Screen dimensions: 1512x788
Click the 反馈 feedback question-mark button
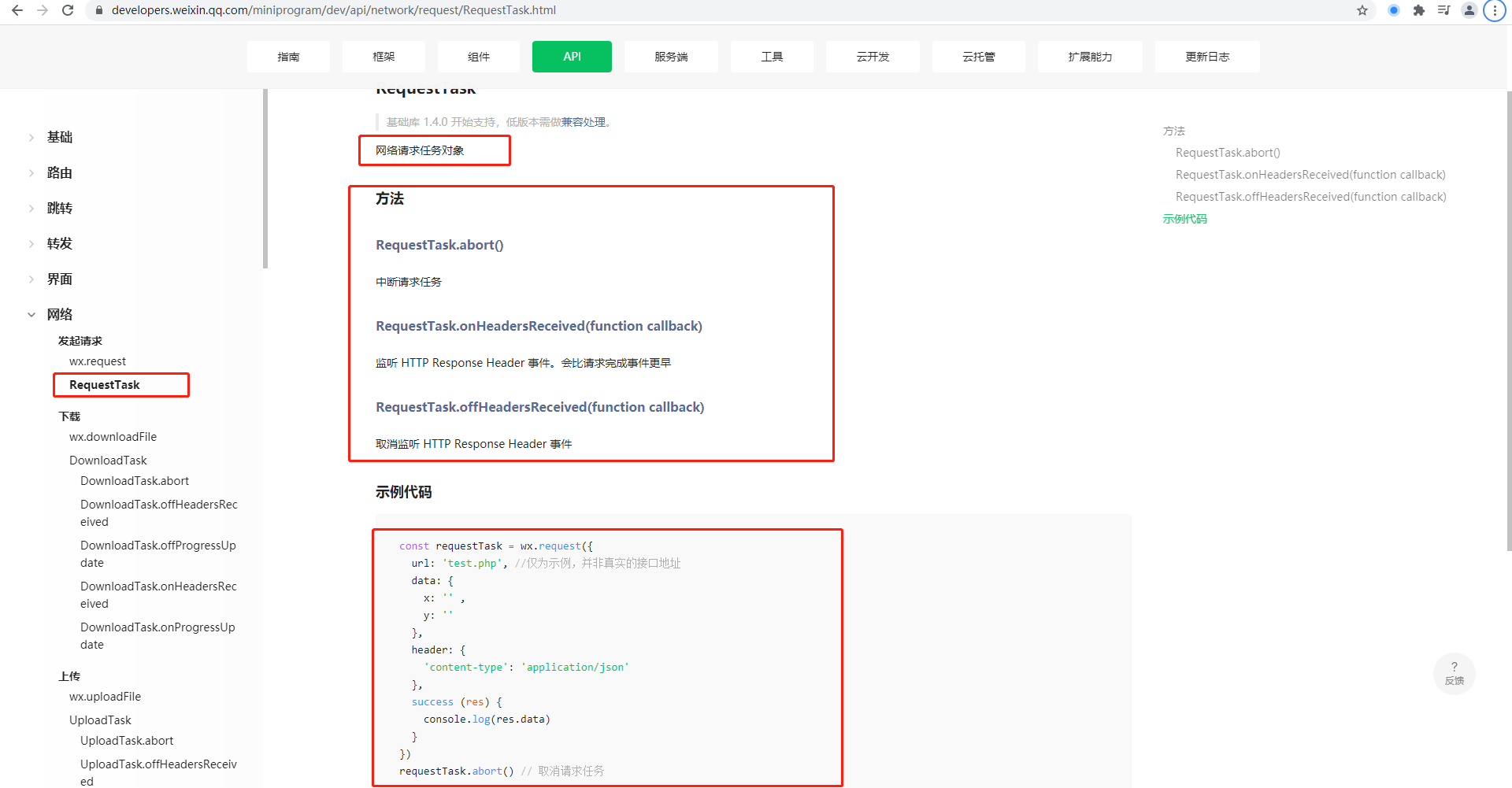[1455, 673]
